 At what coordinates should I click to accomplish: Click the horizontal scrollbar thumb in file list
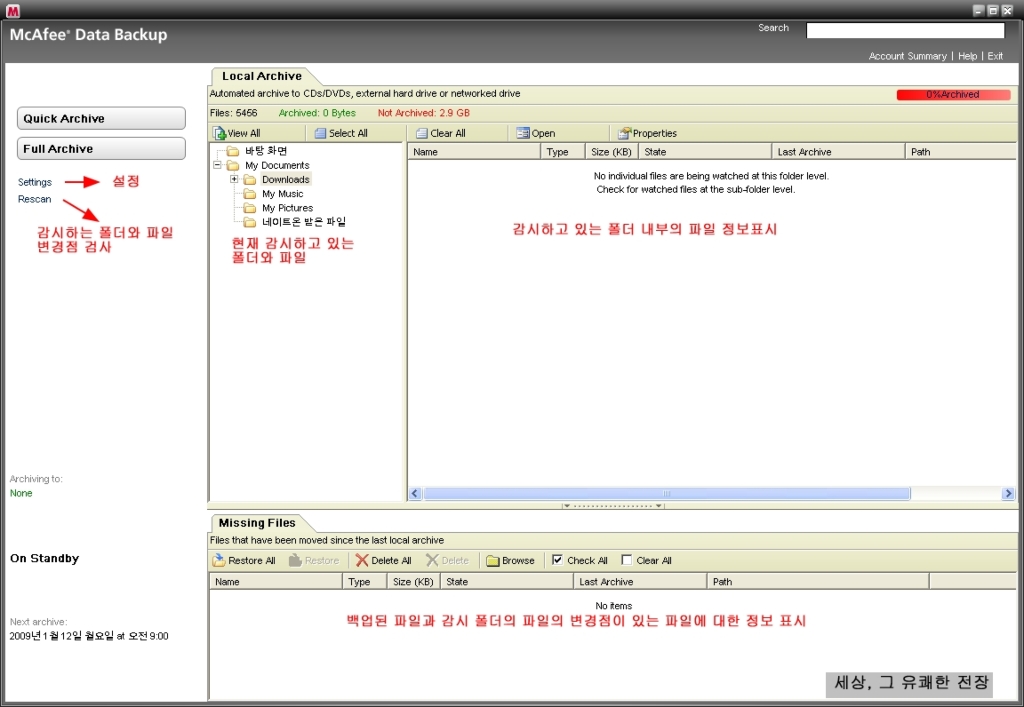(x=666, y=494)
